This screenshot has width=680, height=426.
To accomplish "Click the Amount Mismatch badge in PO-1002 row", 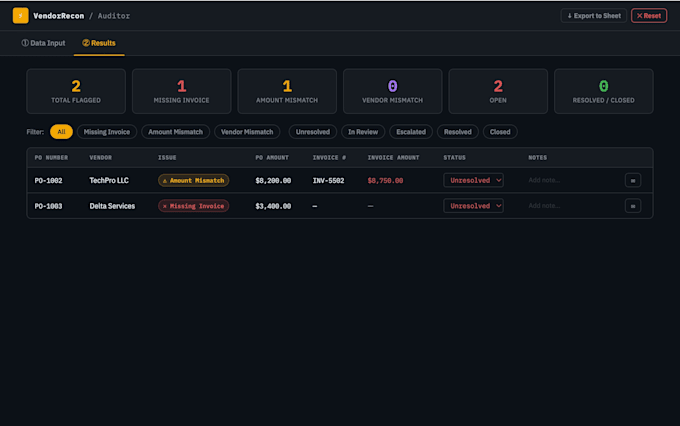I will (193, 180).
